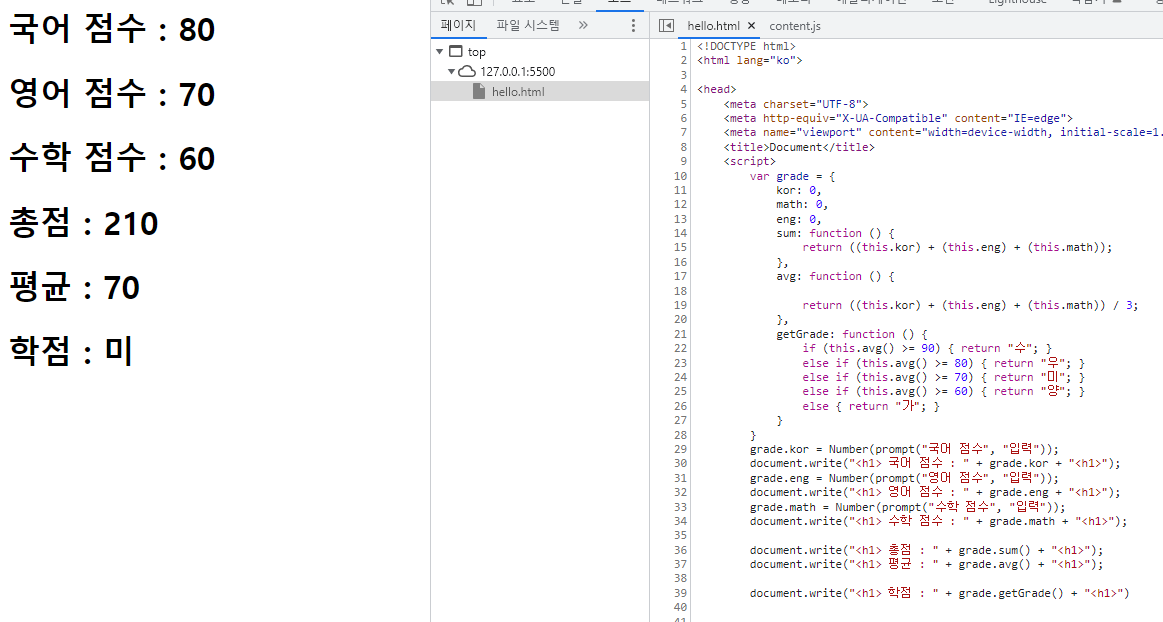Viewport: 1163px width, 622px height.
Task: Click the '영어 점수 : 70' heading
Action: pyautogui.click(x=112, y=94)
